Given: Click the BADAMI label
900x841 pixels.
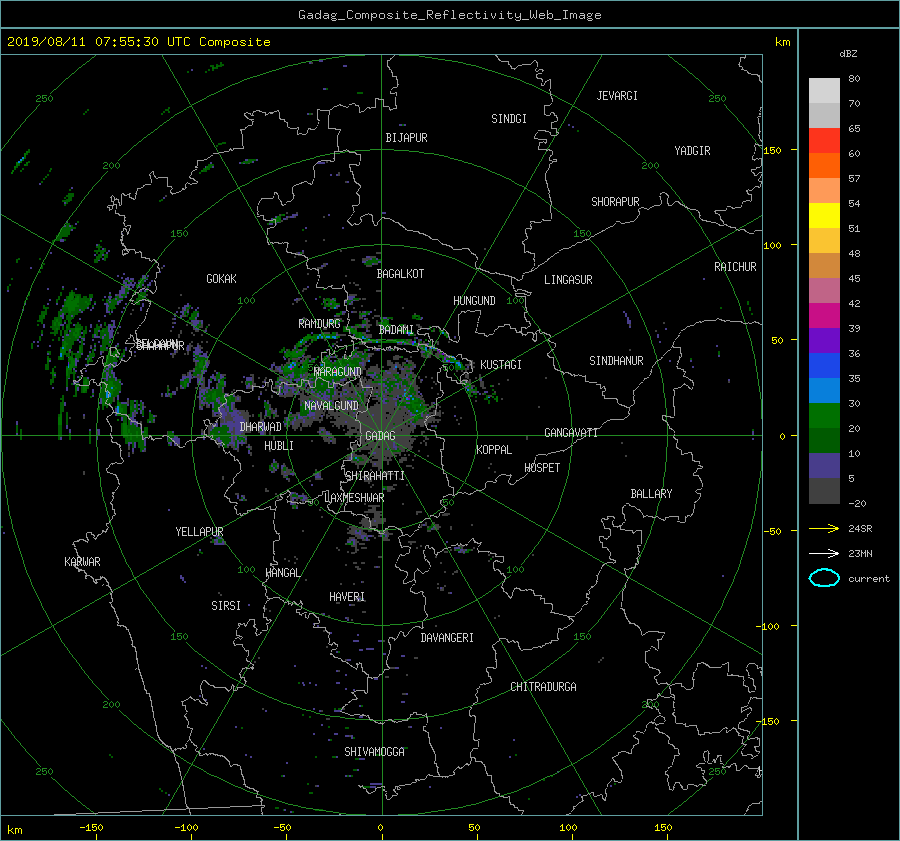Looking at the screenshot, I should pyautogui.click(x=396, y=330).
